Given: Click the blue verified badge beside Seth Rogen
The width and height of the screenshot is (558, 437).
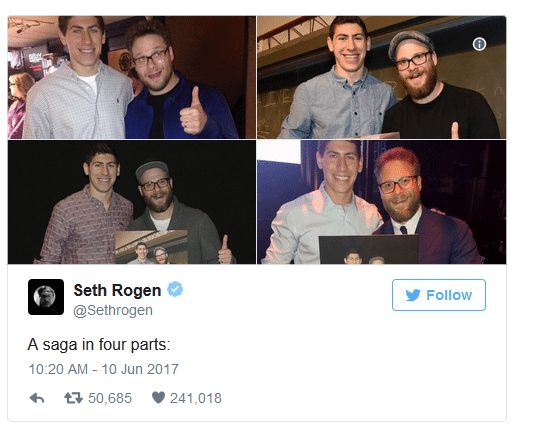Looking at the screenshot, I should point(175,289).
